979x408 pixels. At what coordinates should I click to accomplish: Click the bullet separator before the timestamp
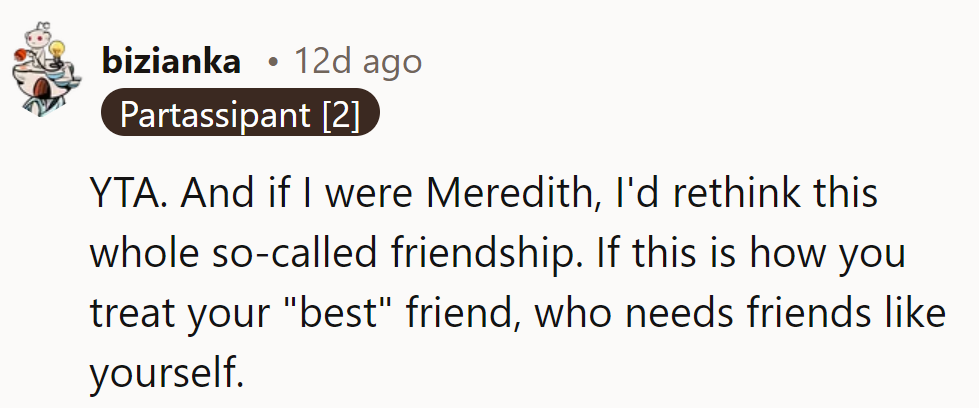coord(272,62)
